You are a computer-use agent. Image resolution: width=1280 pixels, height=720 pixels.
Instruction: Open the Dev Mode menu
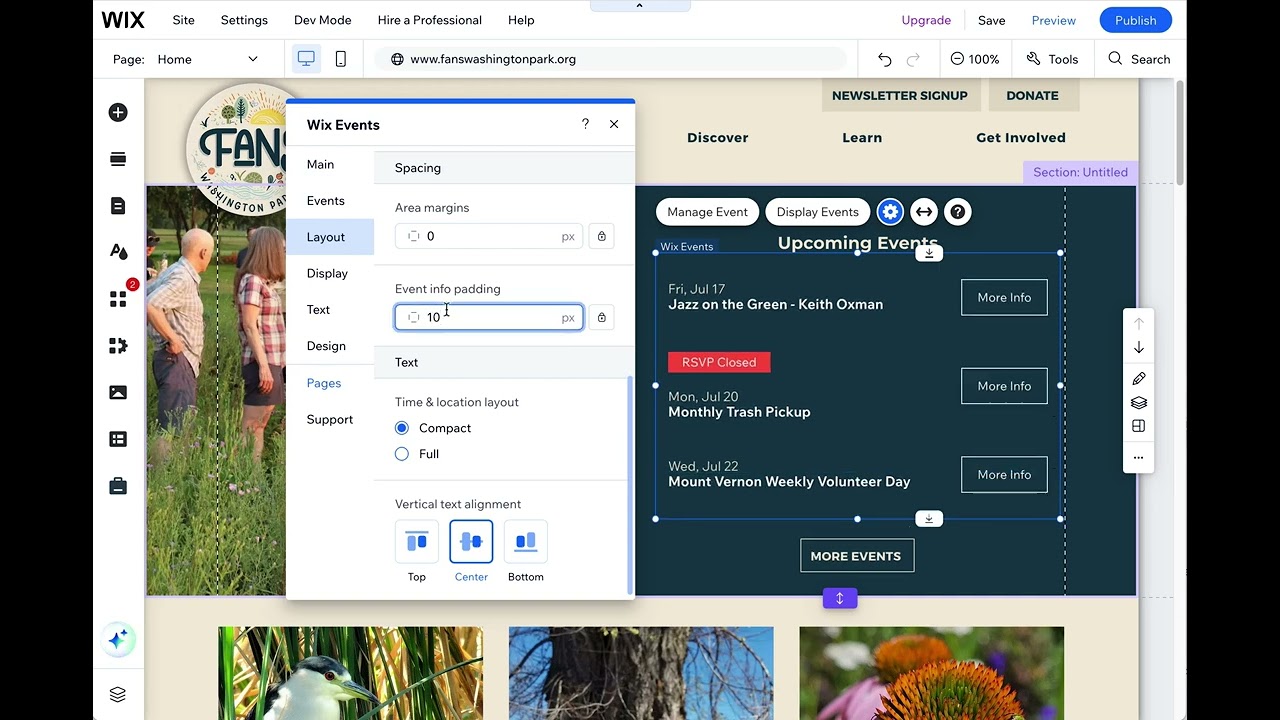point(322,20)
